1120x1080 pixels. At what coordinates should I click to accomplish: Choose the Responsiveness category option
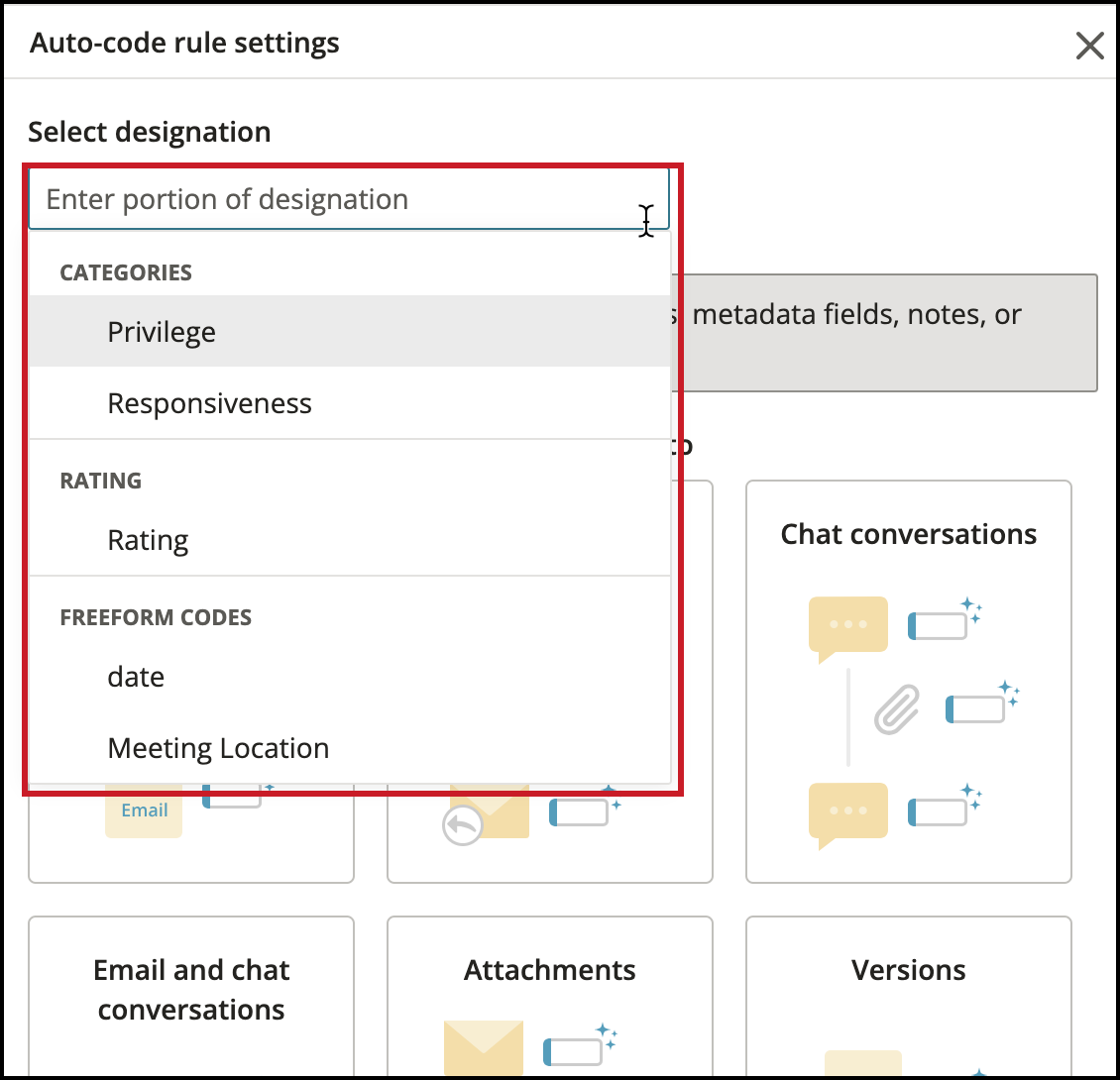[349, 403]
